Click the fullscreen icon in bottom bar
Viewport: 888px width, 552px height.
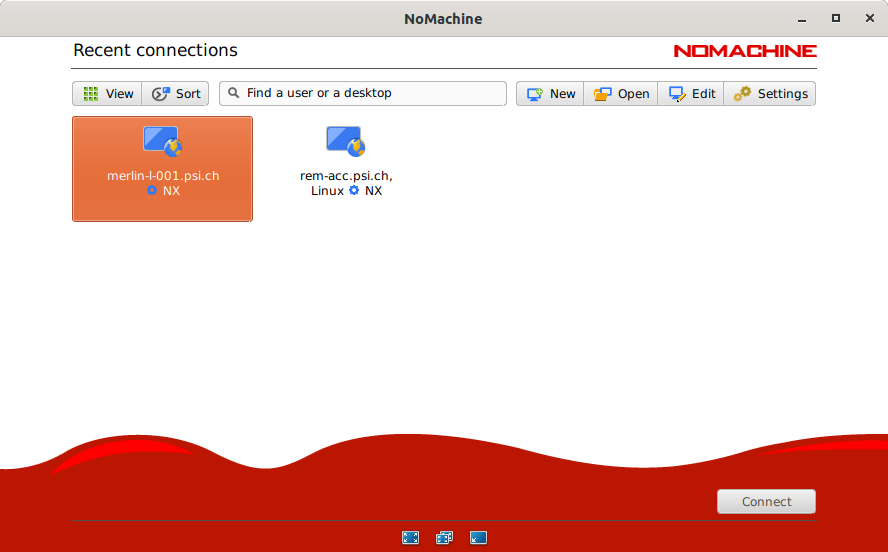tap(410, 537)
